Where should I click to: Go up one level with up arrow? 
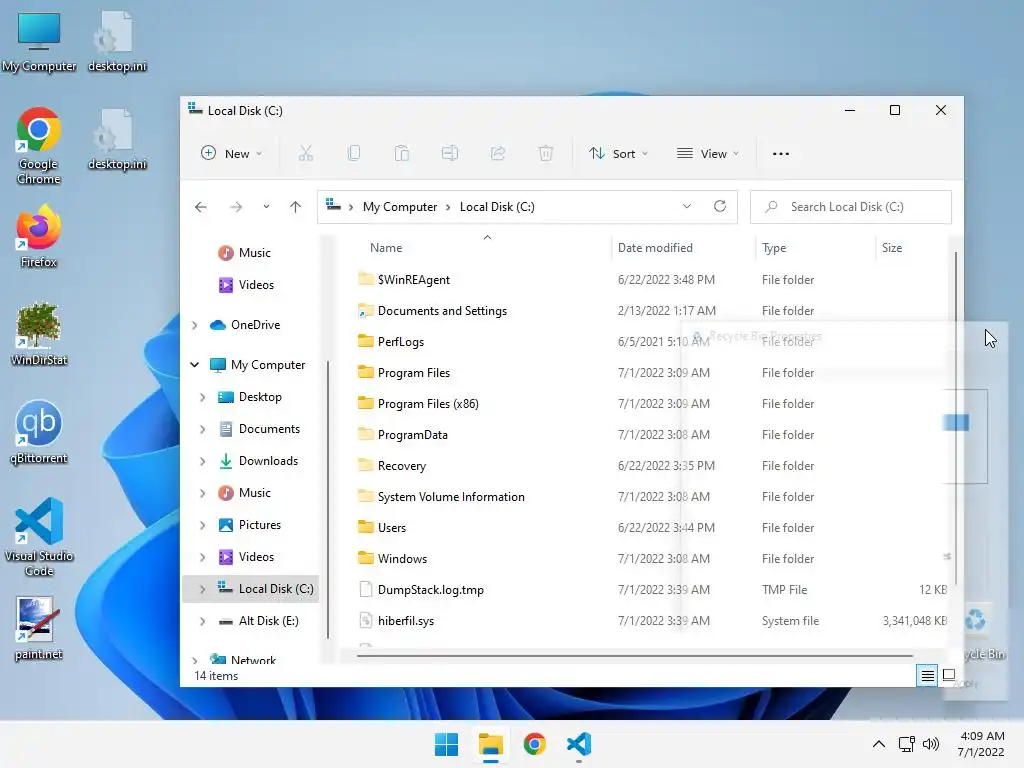(x=295, y=207)
